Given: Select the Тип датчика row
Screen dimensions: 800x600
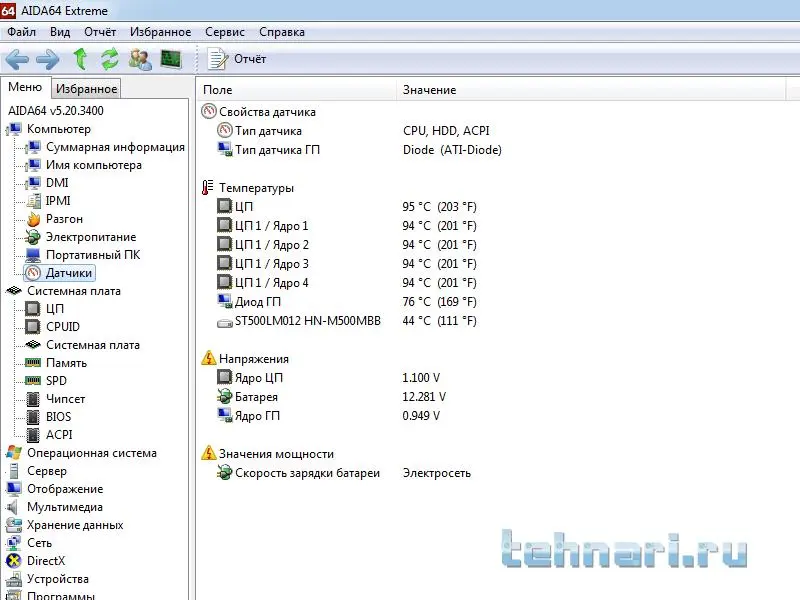Looking at the screenshot, I should point(352,131).
